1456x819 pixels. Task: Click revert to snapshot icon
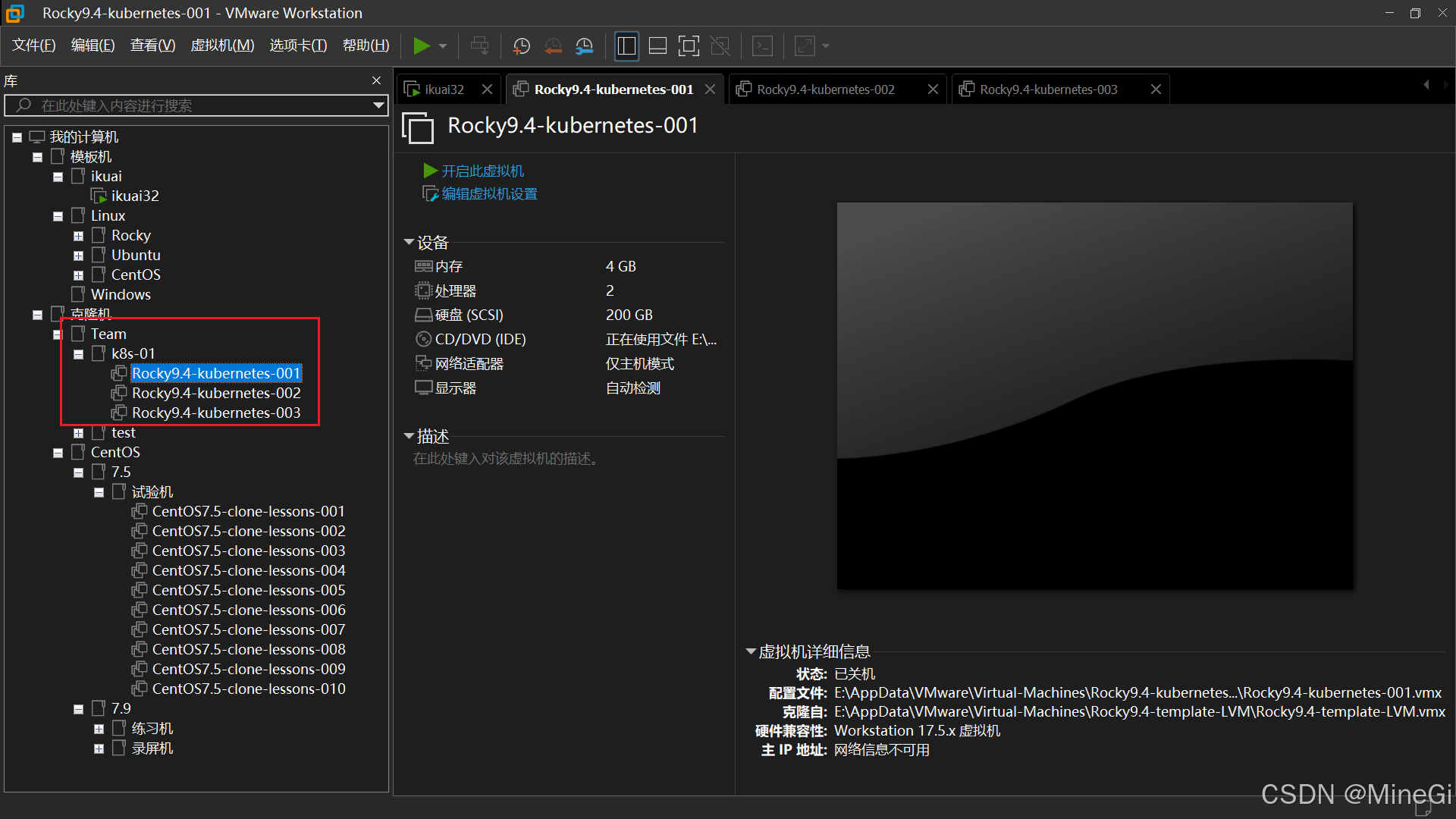tap(553, 46)
